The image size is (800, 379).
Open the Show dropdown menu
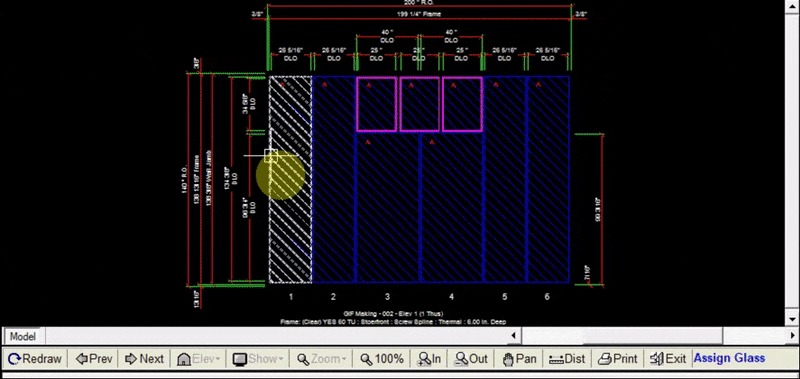pos(258,359)
